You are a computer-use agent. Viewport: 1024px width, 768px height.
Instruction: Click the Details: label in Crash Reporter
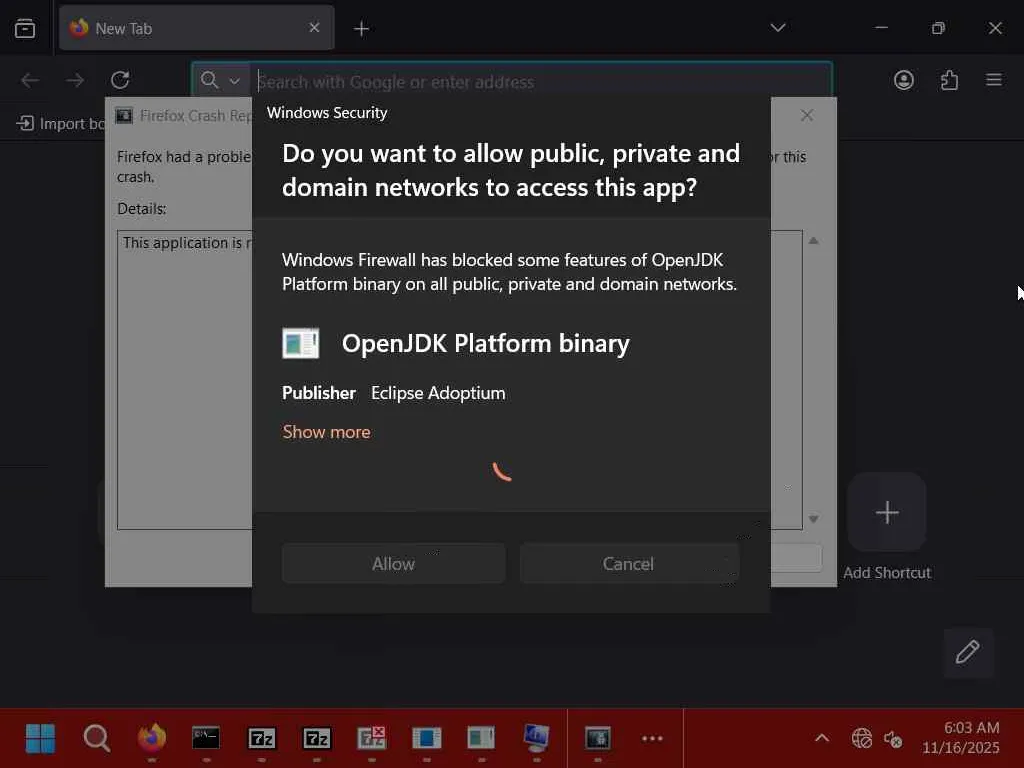click(142, 209)
